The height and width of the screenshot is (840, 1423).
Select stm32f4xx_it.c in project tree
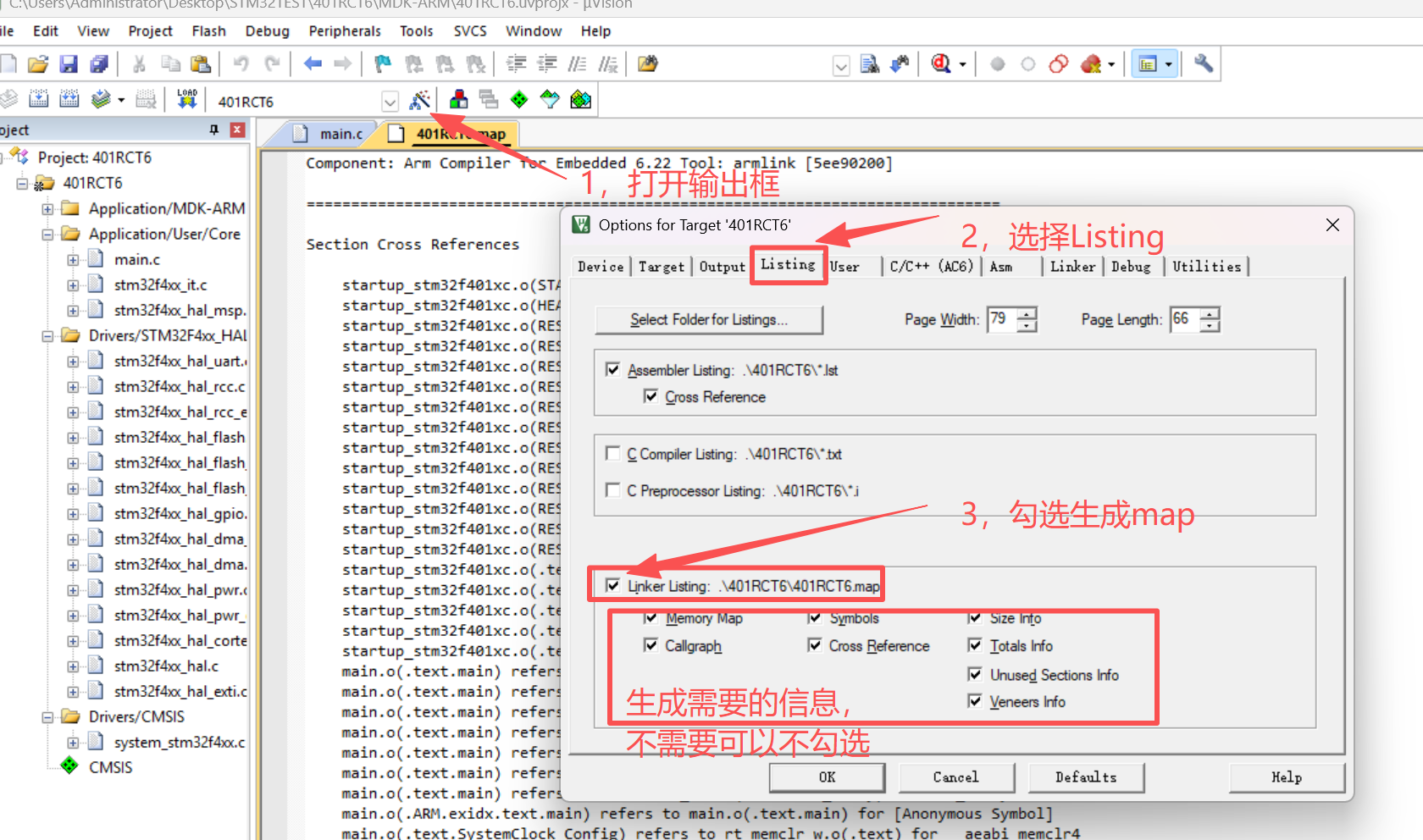(x=160, y=285)
